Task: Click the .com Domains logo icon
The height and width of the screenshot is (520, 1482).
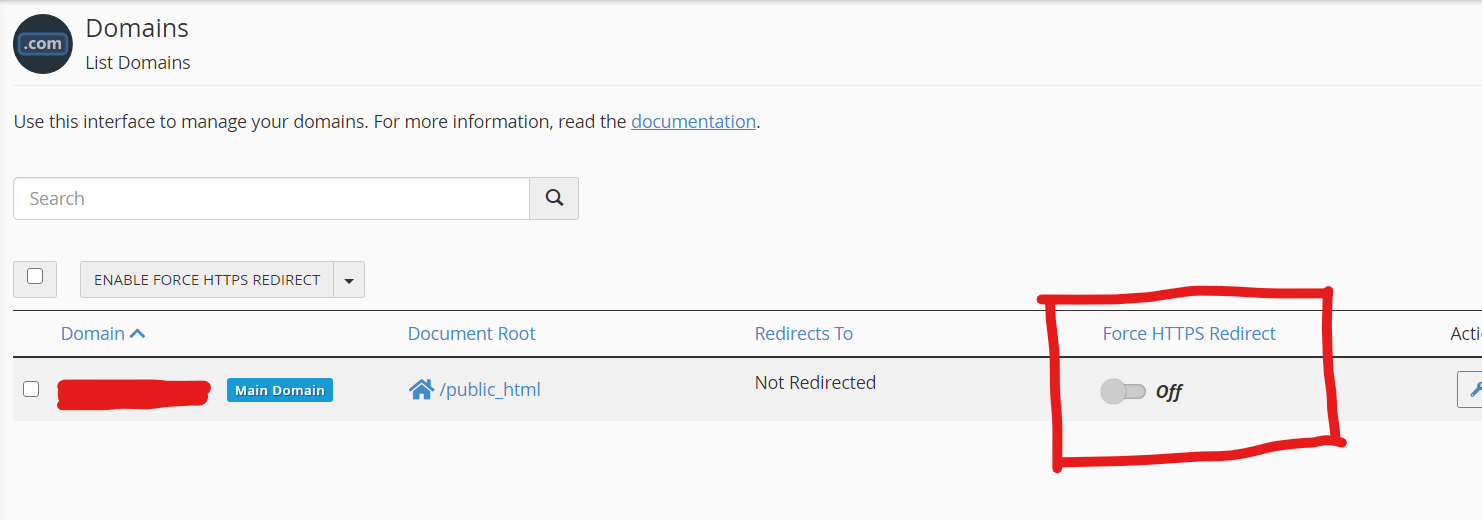Action: click(x=43, y=44)
